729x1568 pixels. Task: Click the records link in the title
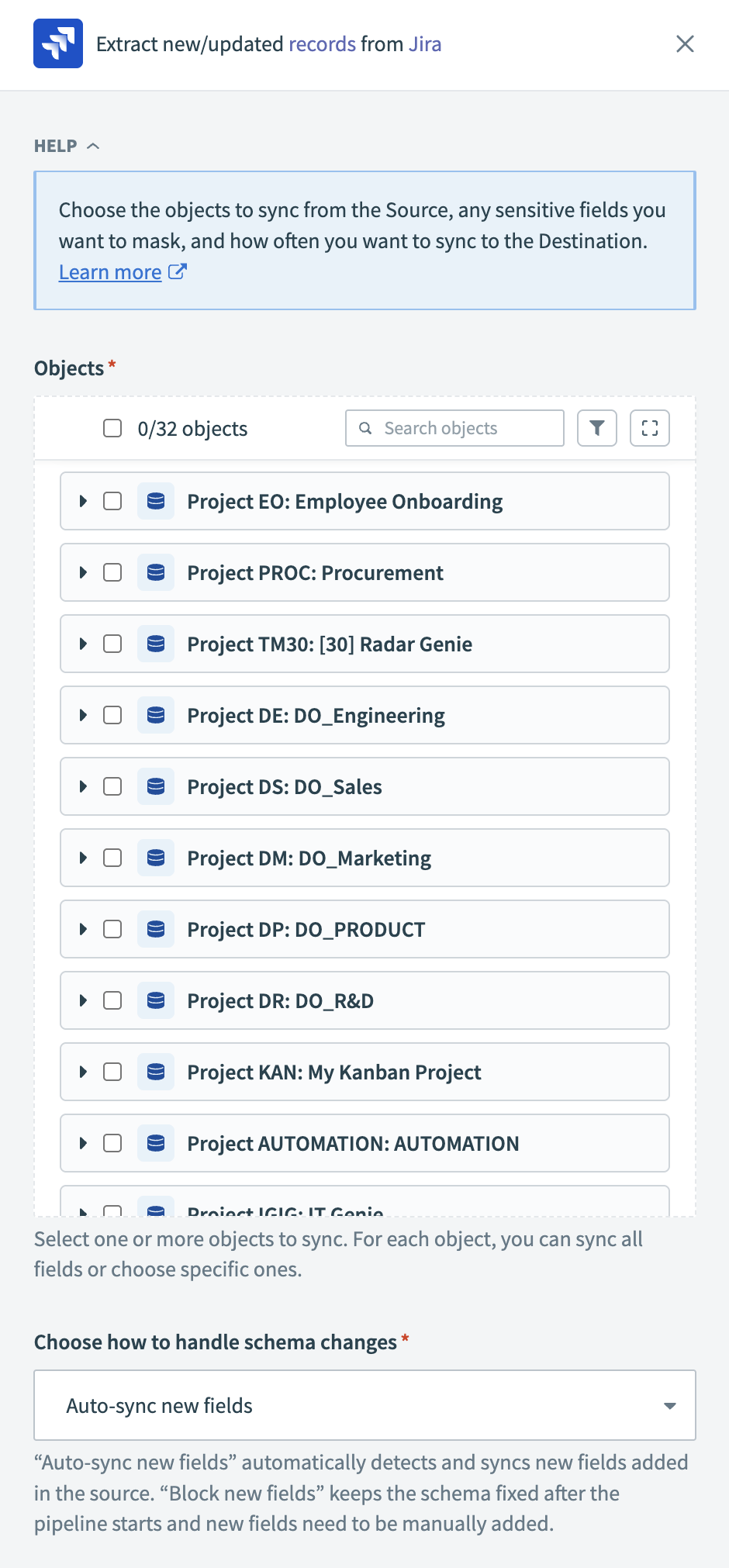tap(322, 44)
